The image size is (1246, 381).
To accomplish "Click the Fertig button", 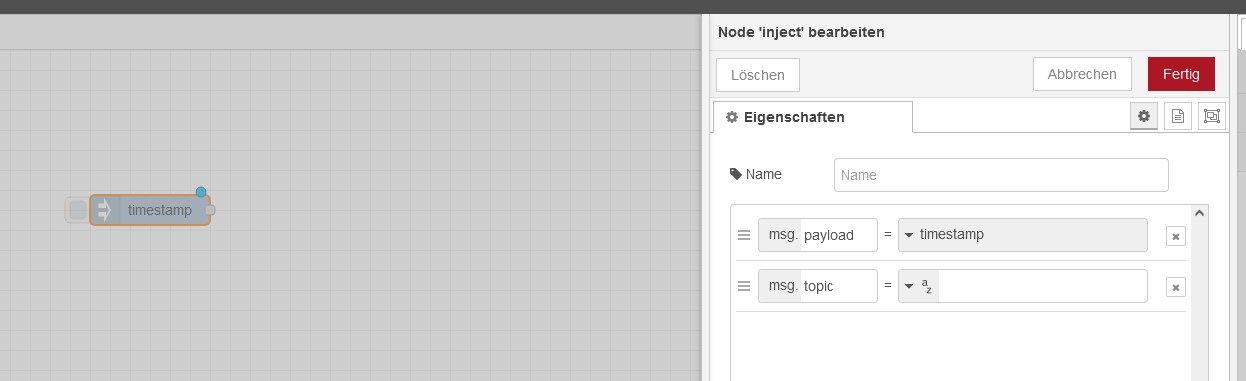I will 1181,74.
